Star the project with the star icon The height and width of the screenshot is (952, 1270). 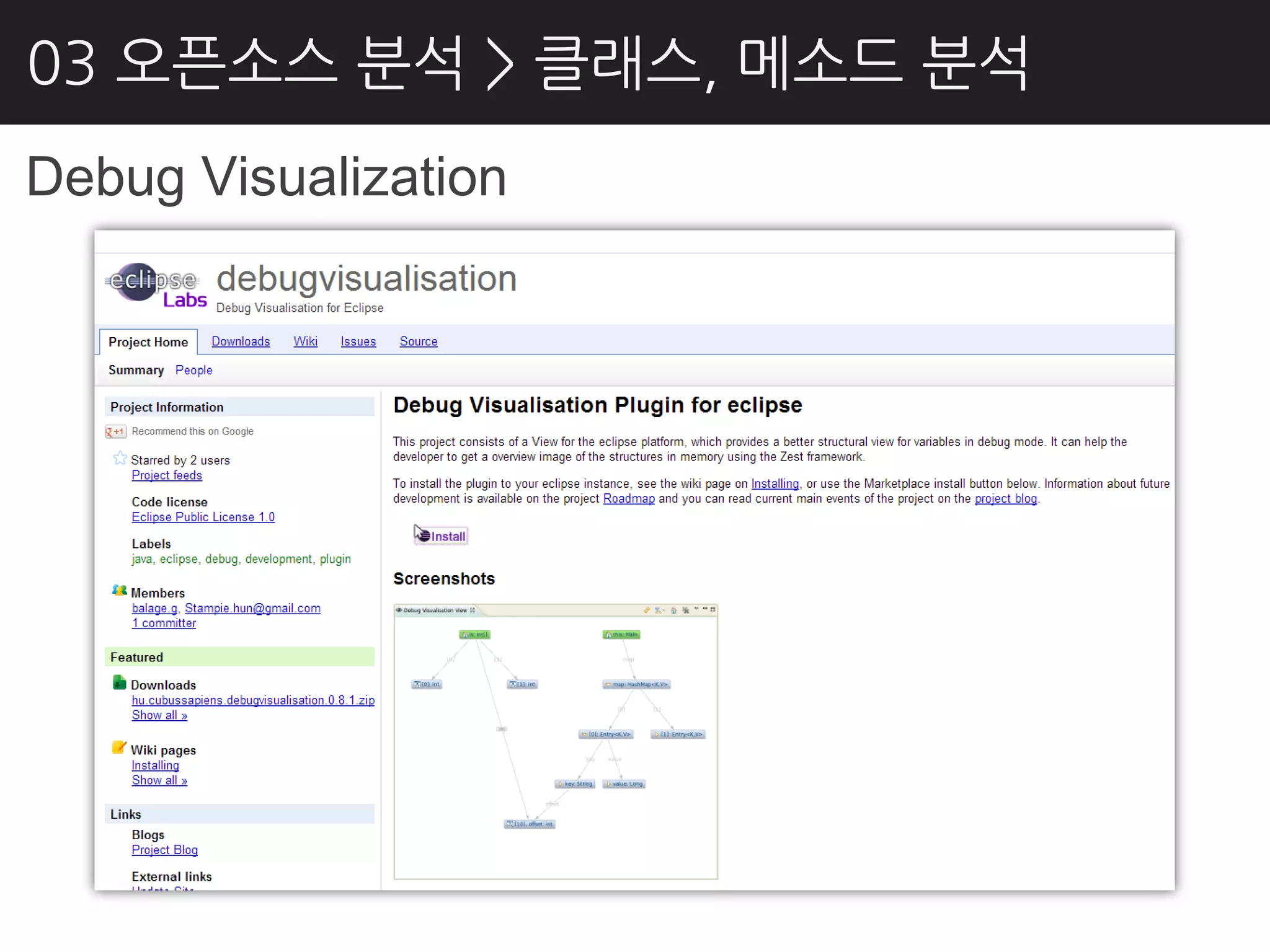(120, 459)
